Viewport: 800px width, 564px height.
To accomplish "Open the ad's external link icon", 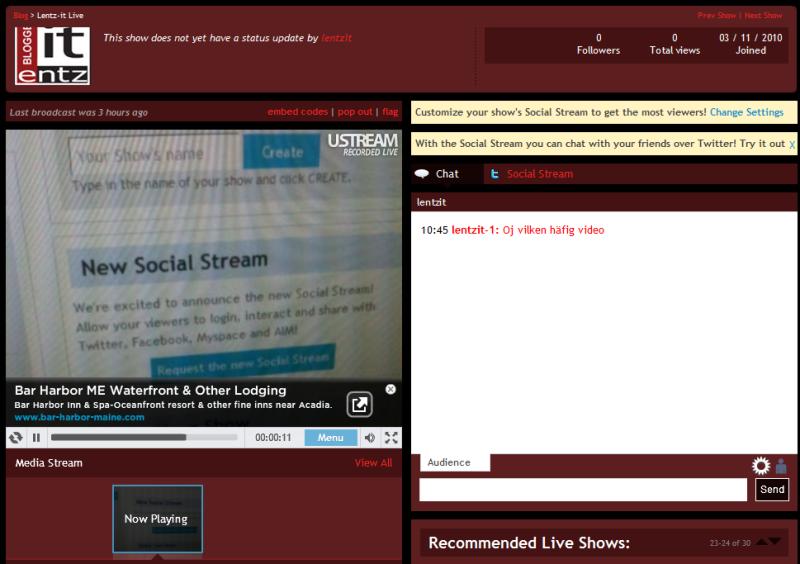I will [x=359, y=405].
